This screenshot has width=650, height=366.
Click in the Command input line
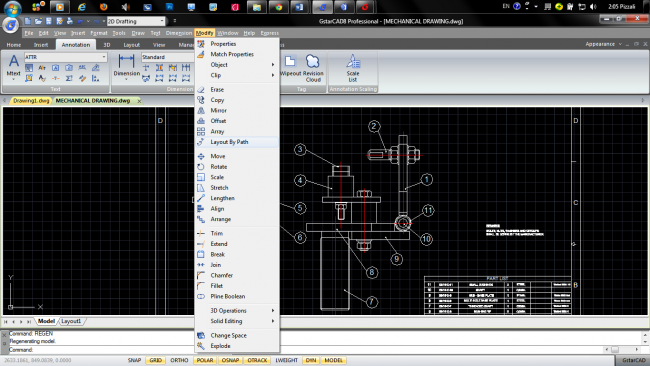(x=307, y=350)
